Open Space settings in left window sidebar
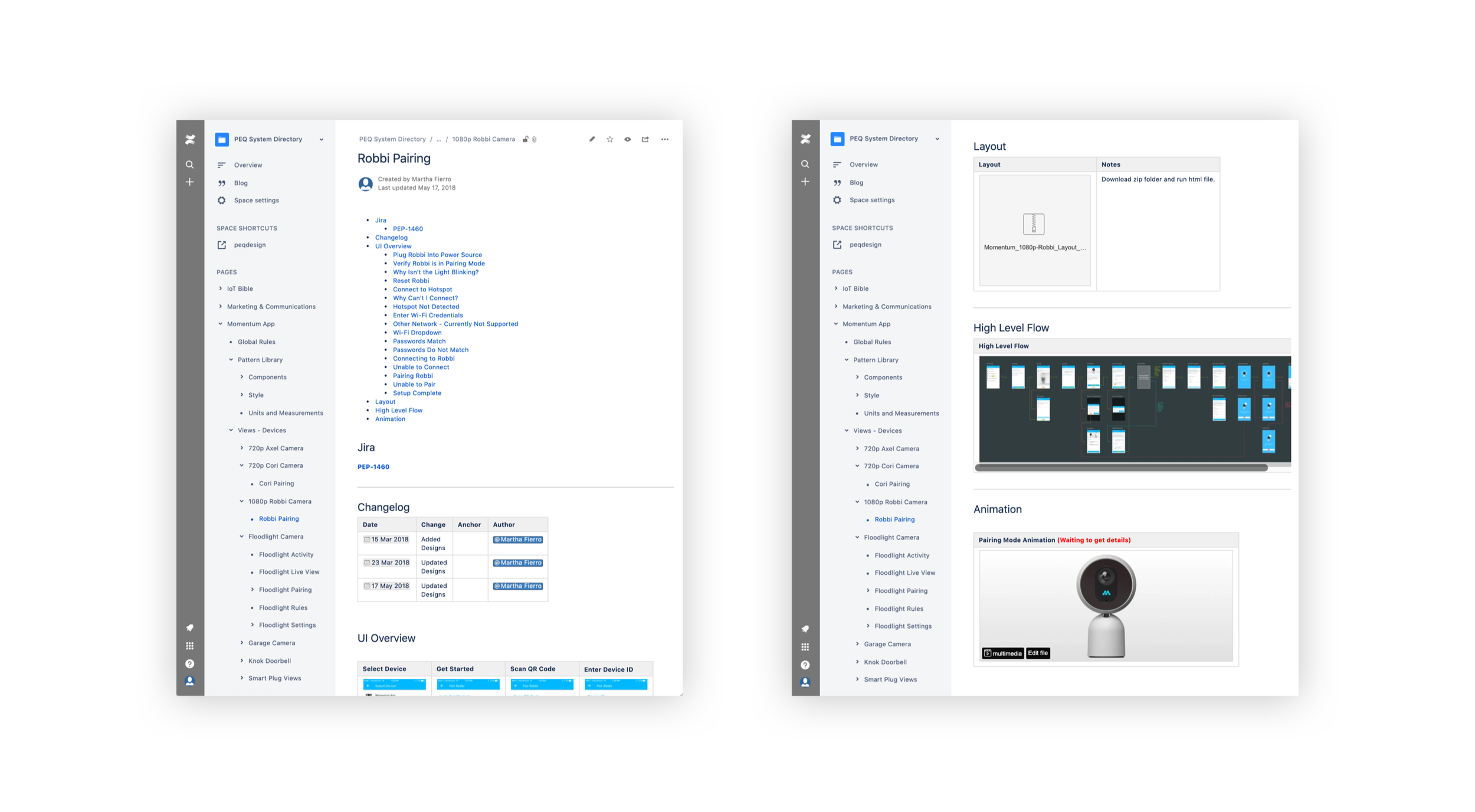1475x812 pixels. click(256, 200)
